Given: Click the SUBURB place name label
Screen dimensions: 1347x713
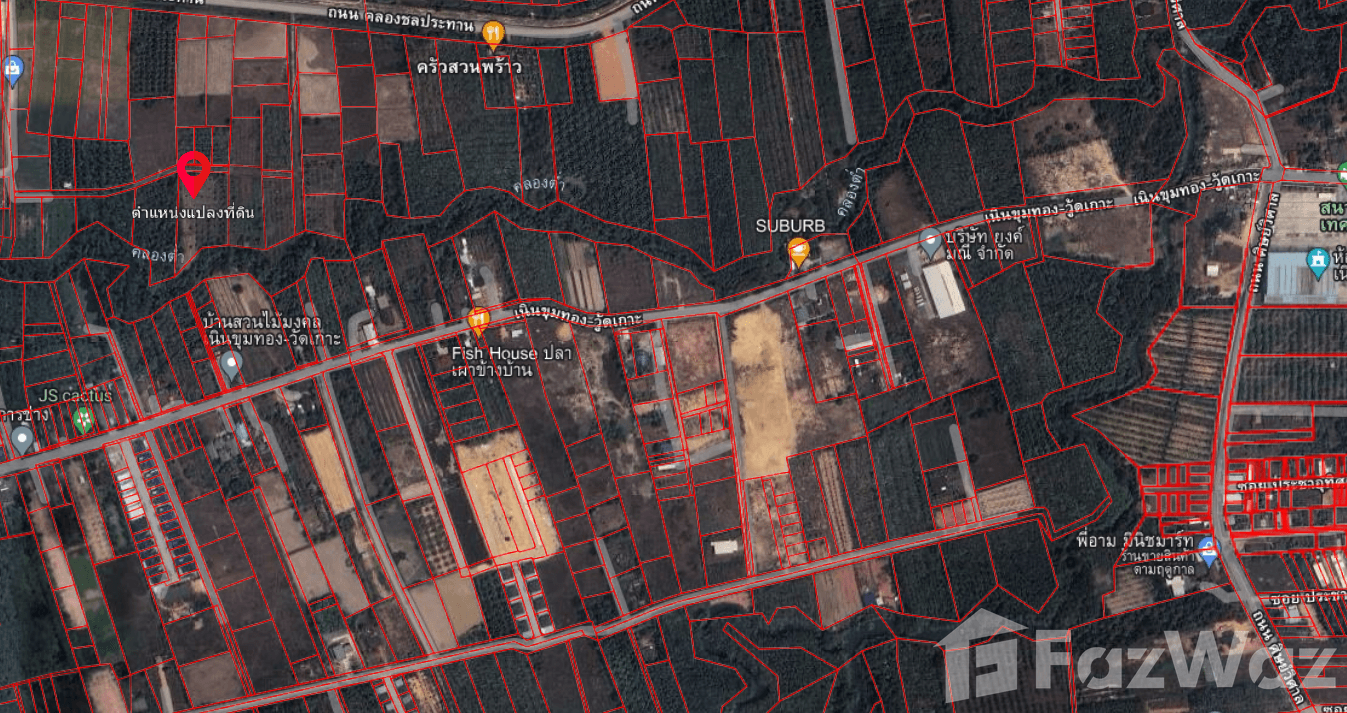Looking at the screenshot, I should click(x=790, y=226).
